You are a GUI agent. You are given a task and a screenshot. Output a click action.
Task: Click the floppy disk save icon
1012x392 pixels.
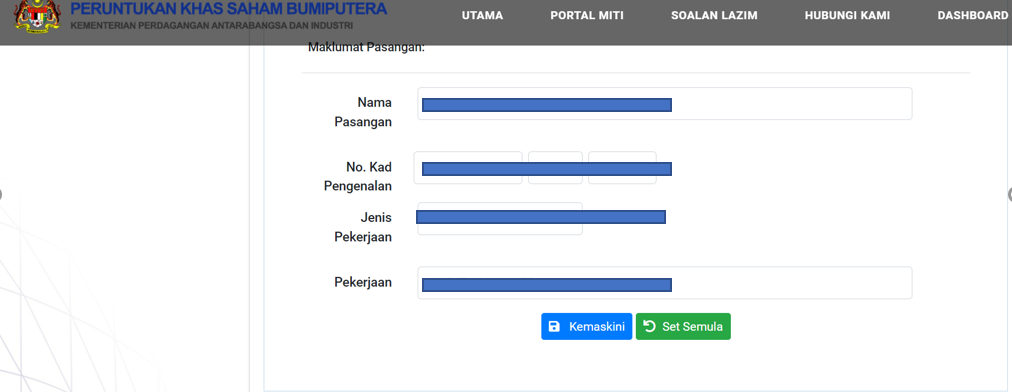(x=554, y=327)
